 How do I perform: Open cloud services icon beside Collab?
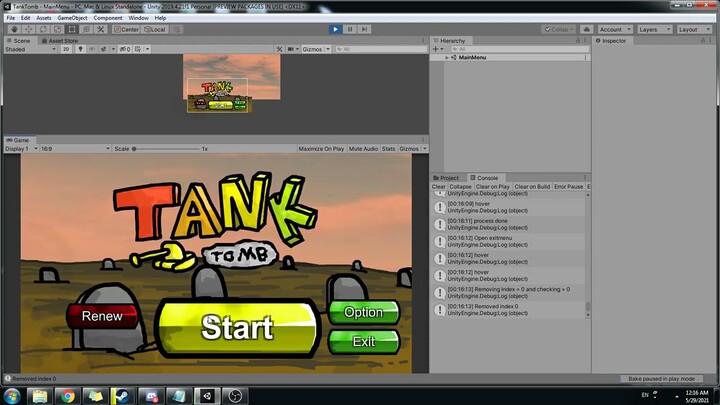585,29
